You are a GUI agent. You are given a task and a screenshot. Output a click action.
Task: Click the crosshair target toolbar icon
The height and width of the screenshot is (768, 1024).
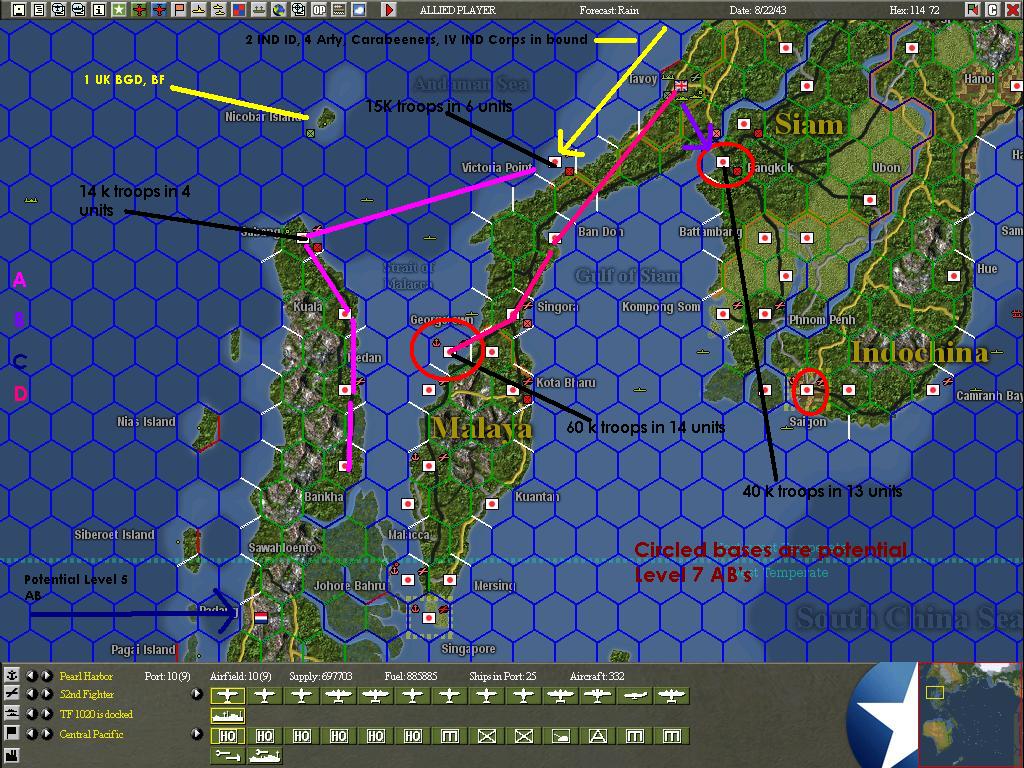click(298, 10)
